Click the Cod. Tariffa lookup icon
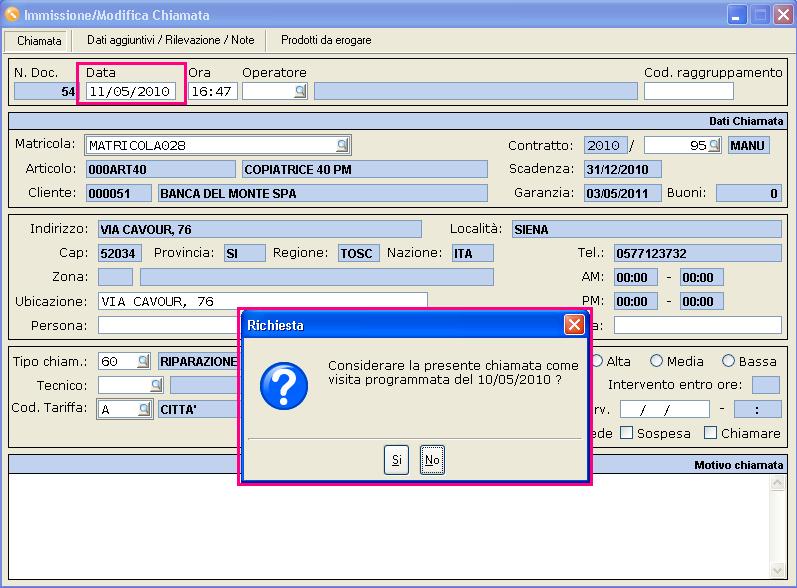Screen dimensions: 797x588 click(142, 409)
